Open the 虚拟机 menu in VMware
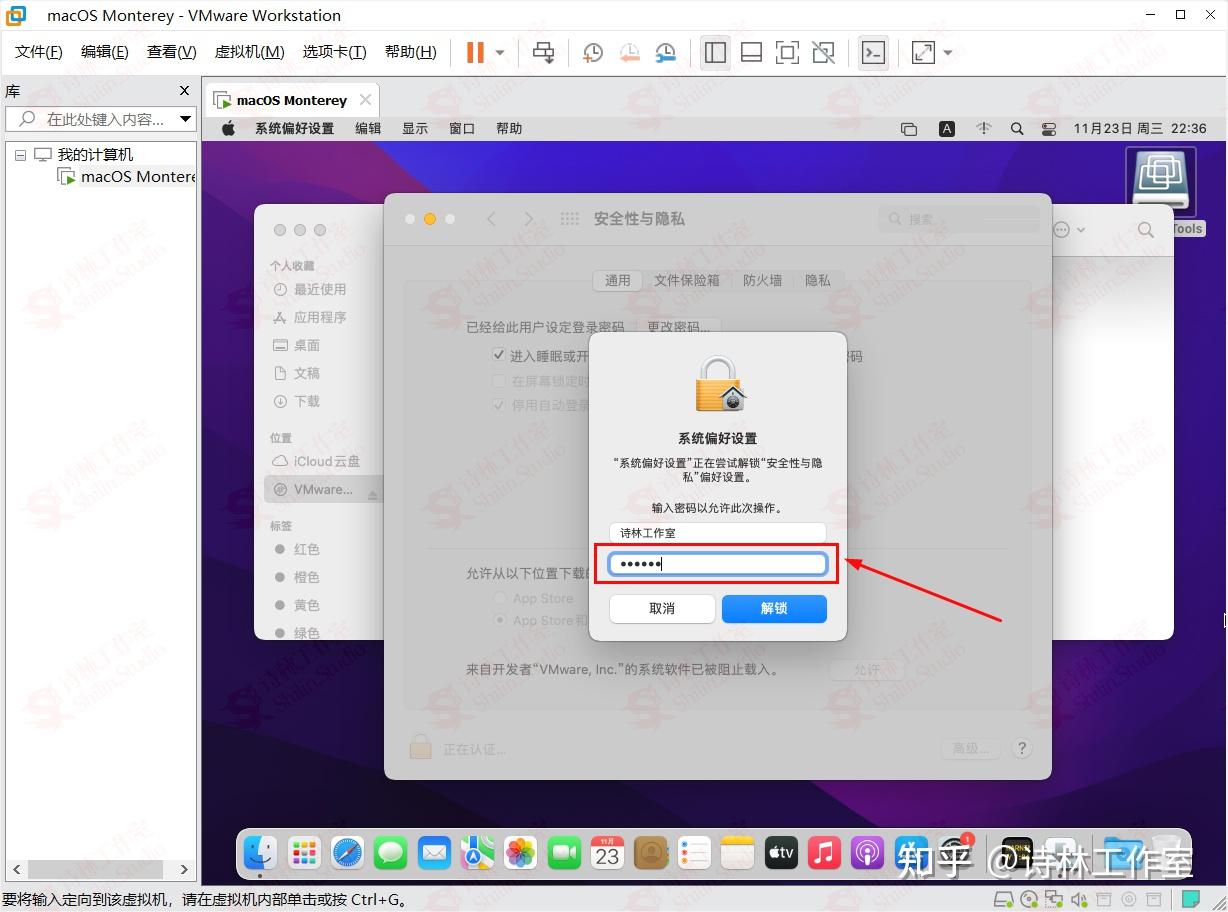This screenshot has height=912, width=1228. (249, 51)
